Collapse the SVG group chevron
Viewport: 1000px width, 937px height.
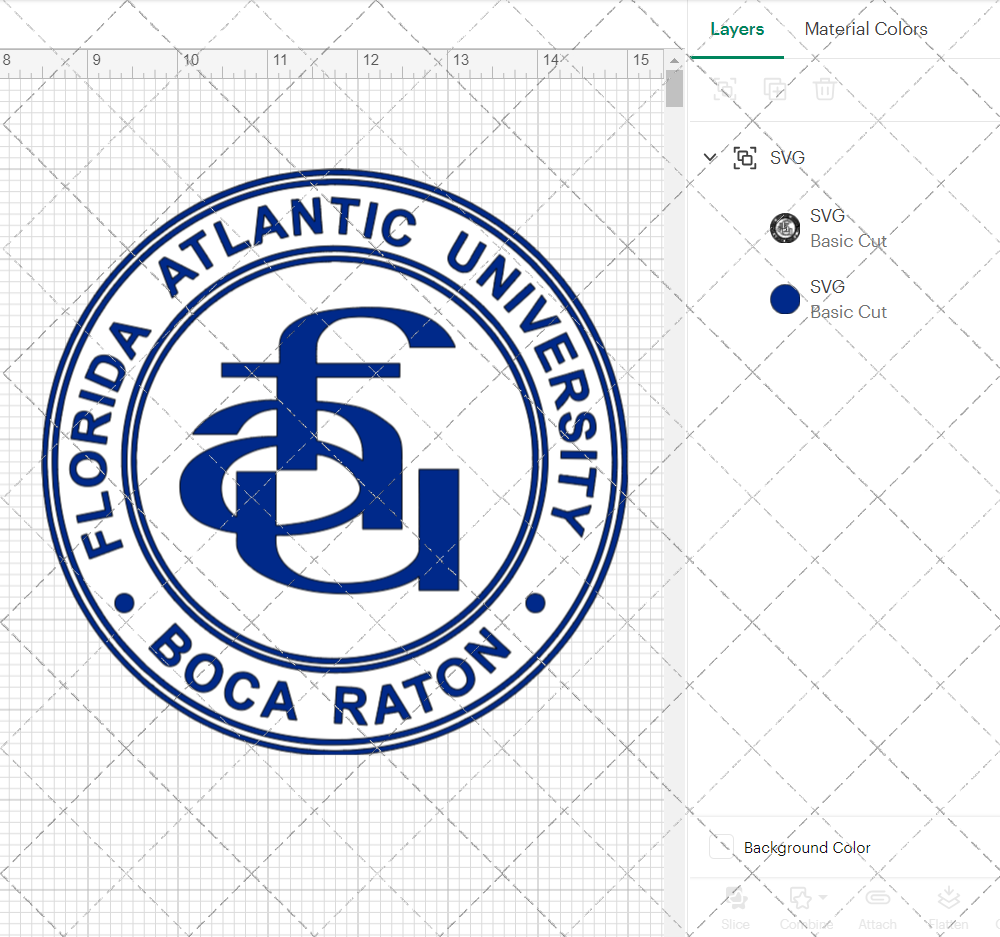click(x=709, y=157)
